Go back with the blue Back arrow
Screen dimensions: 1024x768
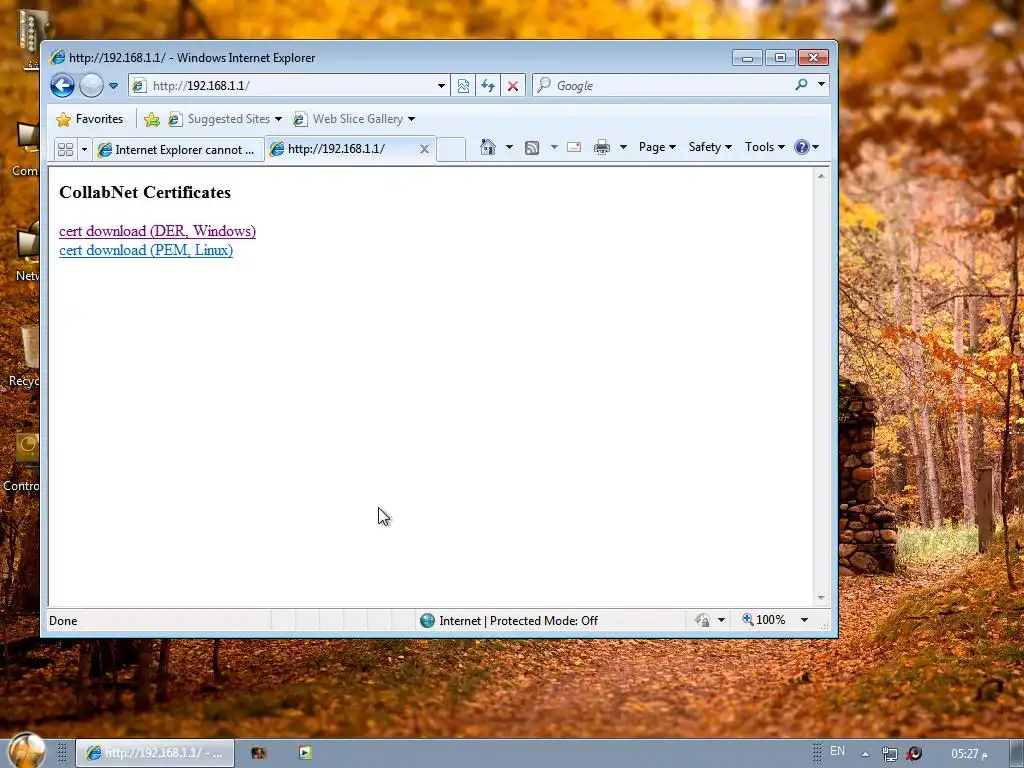pyautogui.click(x=63, y=86)
